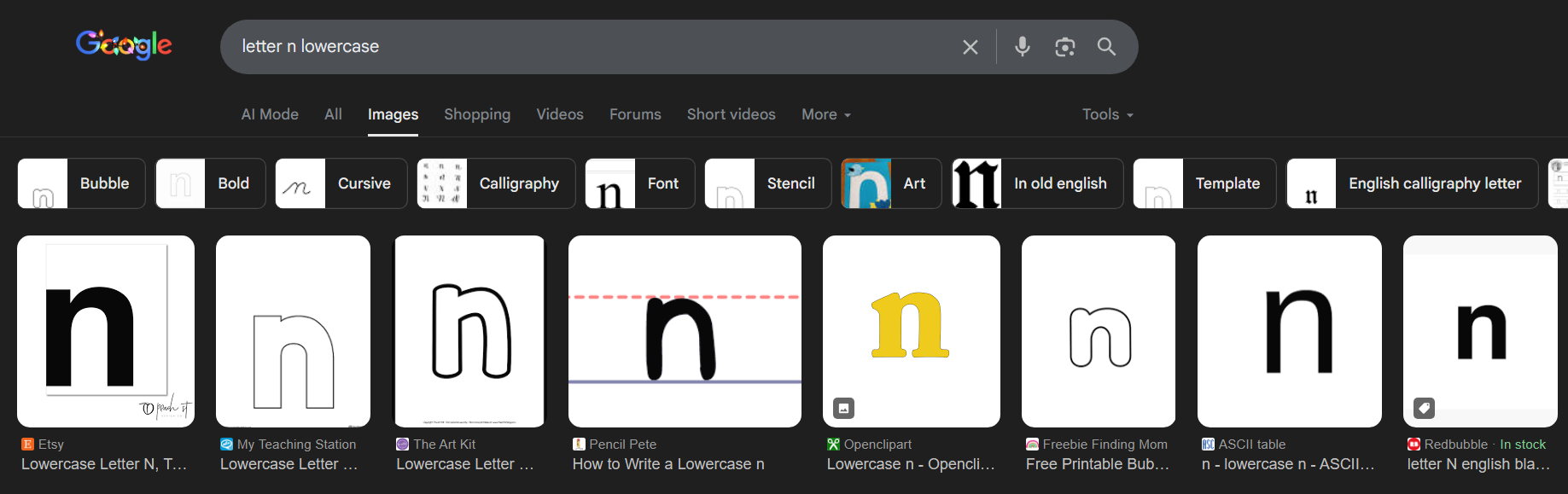Click the product tag badge on Redbubble image
This screenshot has width=1568, height=494.
point(1424,408)
